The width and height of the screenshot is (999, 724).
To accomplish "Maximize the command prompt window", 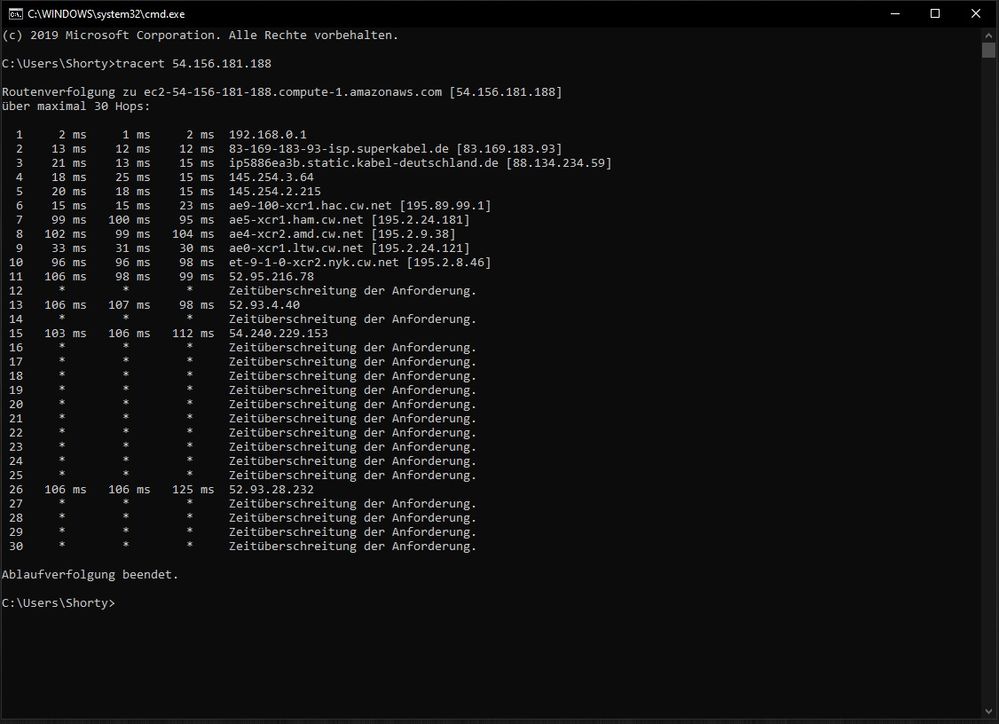I will click(935, 13).
